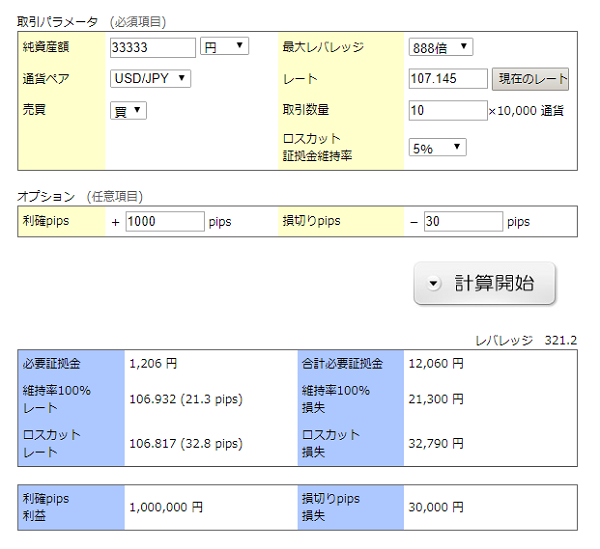Click the ×10,000 通貨 label

point(526,111)
